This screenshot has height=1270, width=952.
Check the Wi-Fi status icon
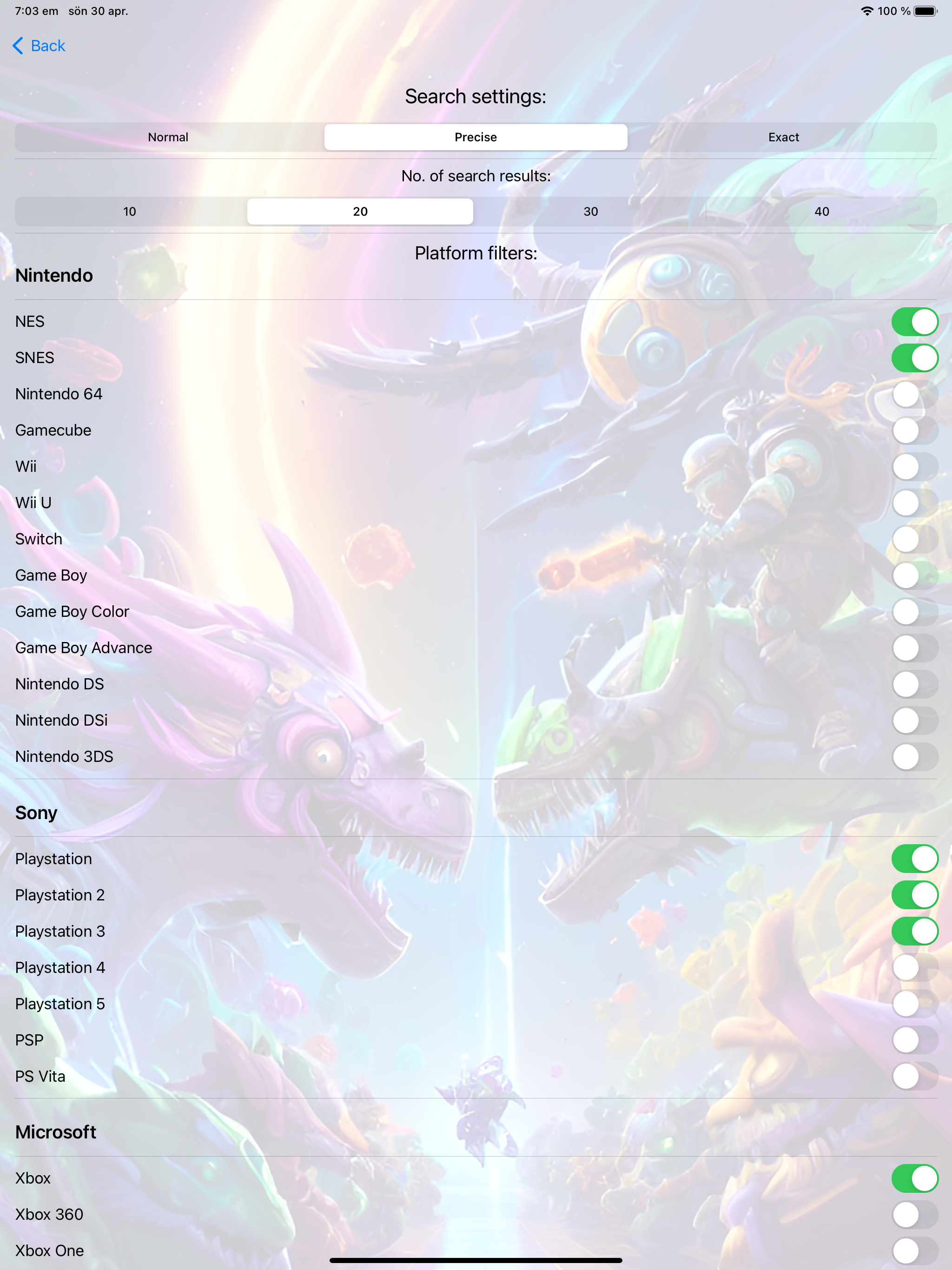coord(867,11)
